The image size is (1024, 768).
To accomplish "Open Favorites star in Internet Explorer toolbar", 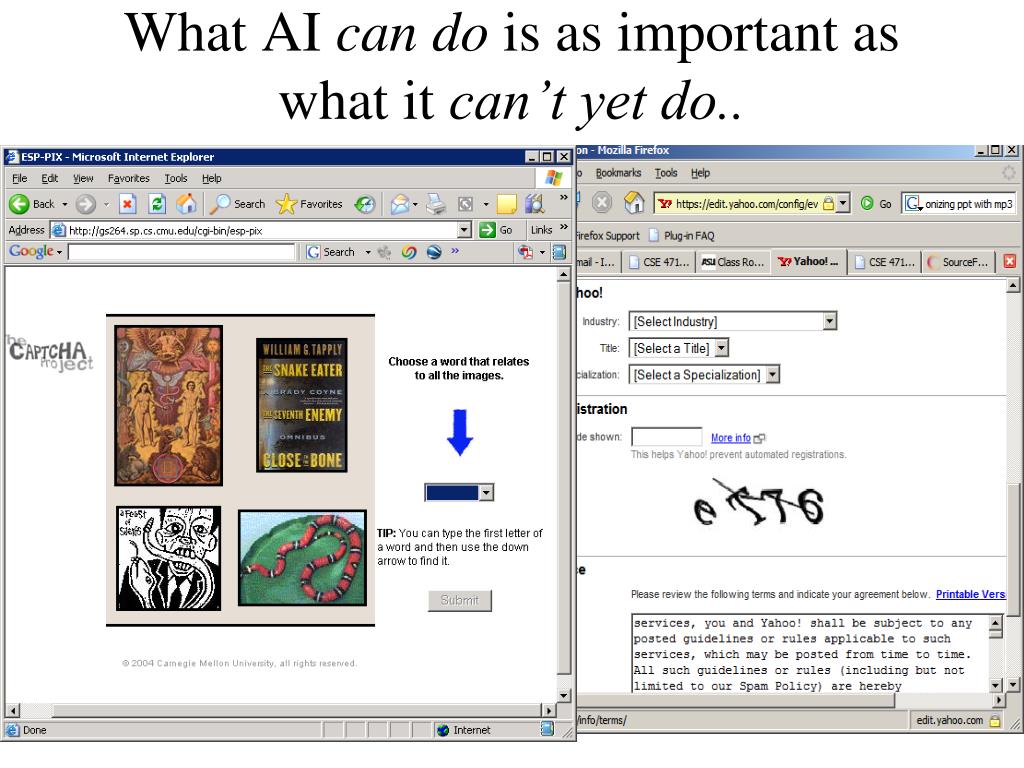I will tap(310, 204).
